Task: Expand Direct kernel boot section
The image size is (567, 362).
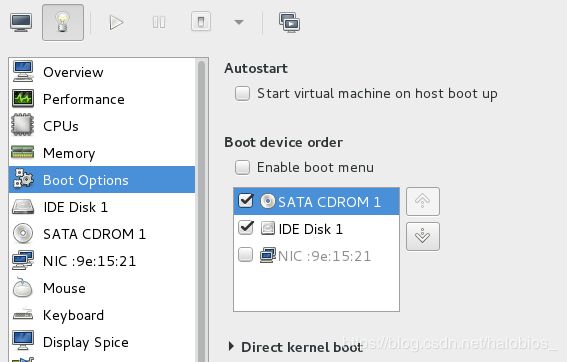Action: (231, 346)
